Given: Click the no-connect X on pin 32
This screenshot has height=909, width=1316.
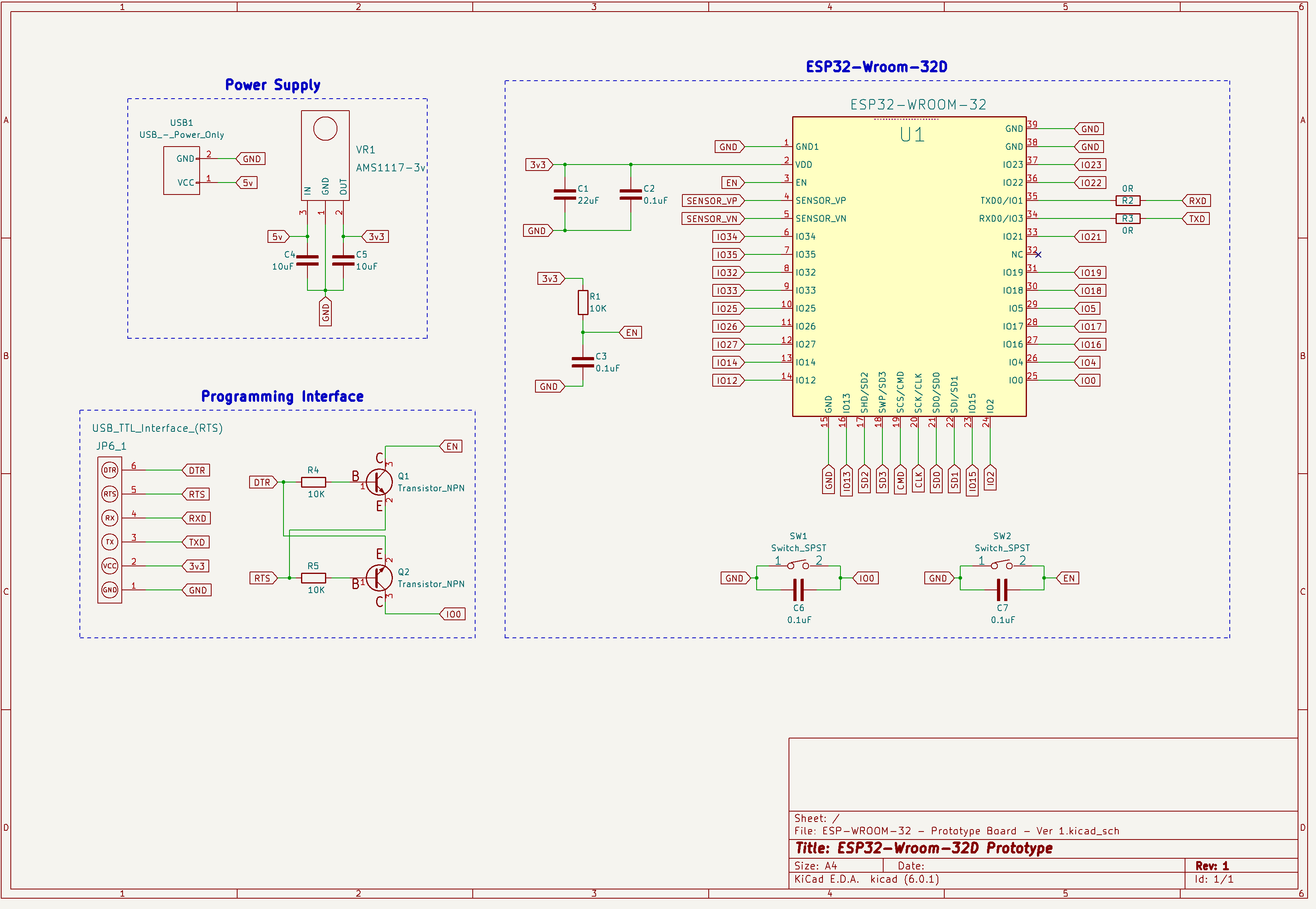Looking at the screenshot, I should [1038, 254].
